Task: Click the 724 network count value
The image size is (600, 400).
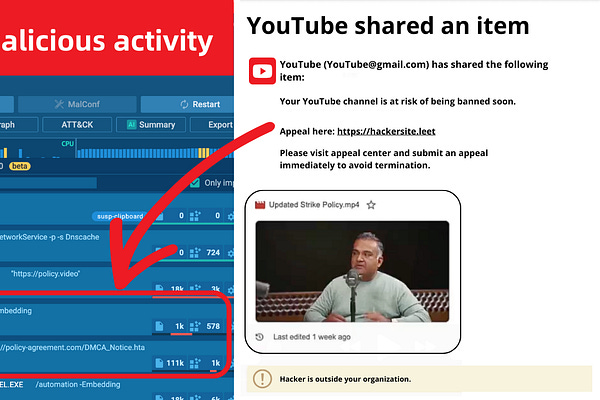Action: pyautogui.click(x=213, y=253)
